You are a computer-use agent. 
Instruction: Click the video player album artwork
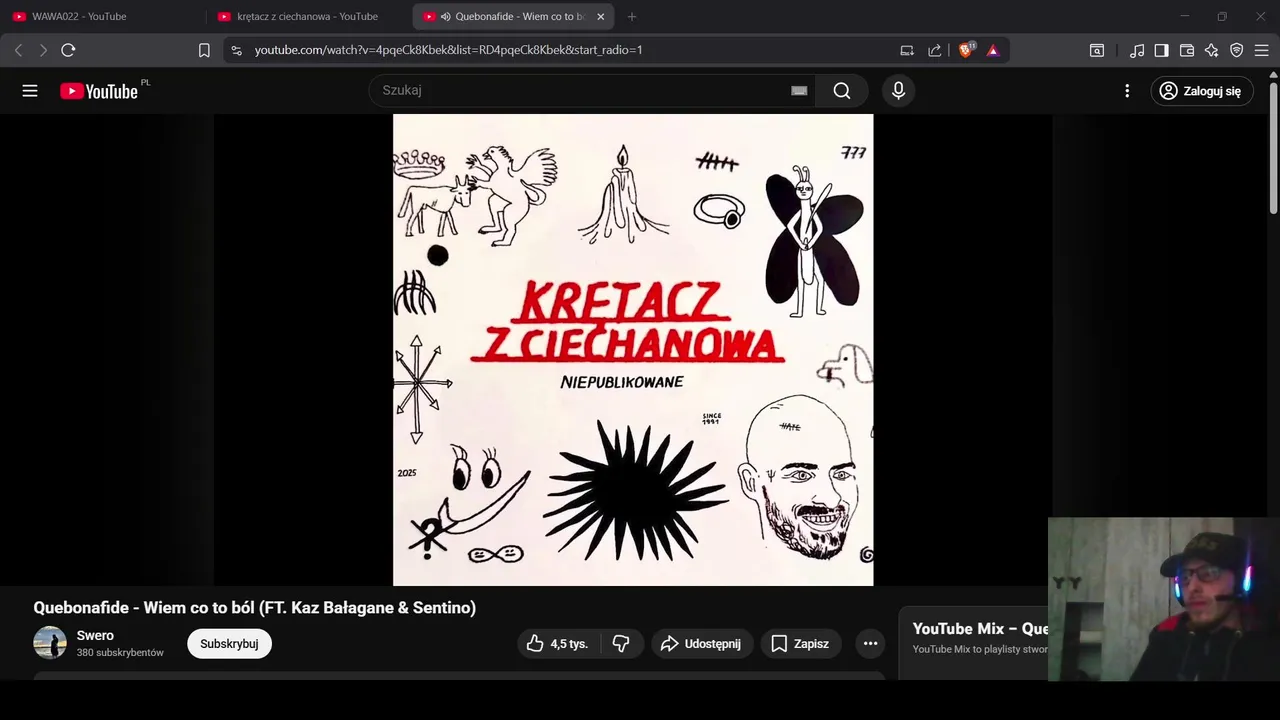pos(633,350)
